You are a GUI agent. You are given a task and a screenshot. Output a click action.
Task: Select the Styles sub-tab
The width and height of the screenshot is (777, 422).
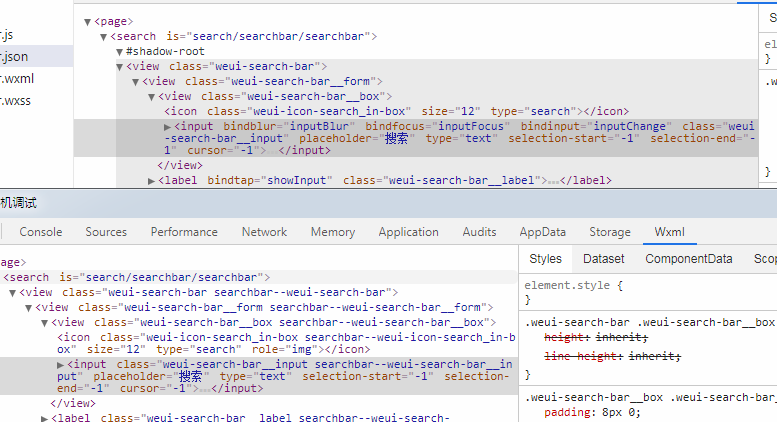pyautogui.click(x=545, y=259)
